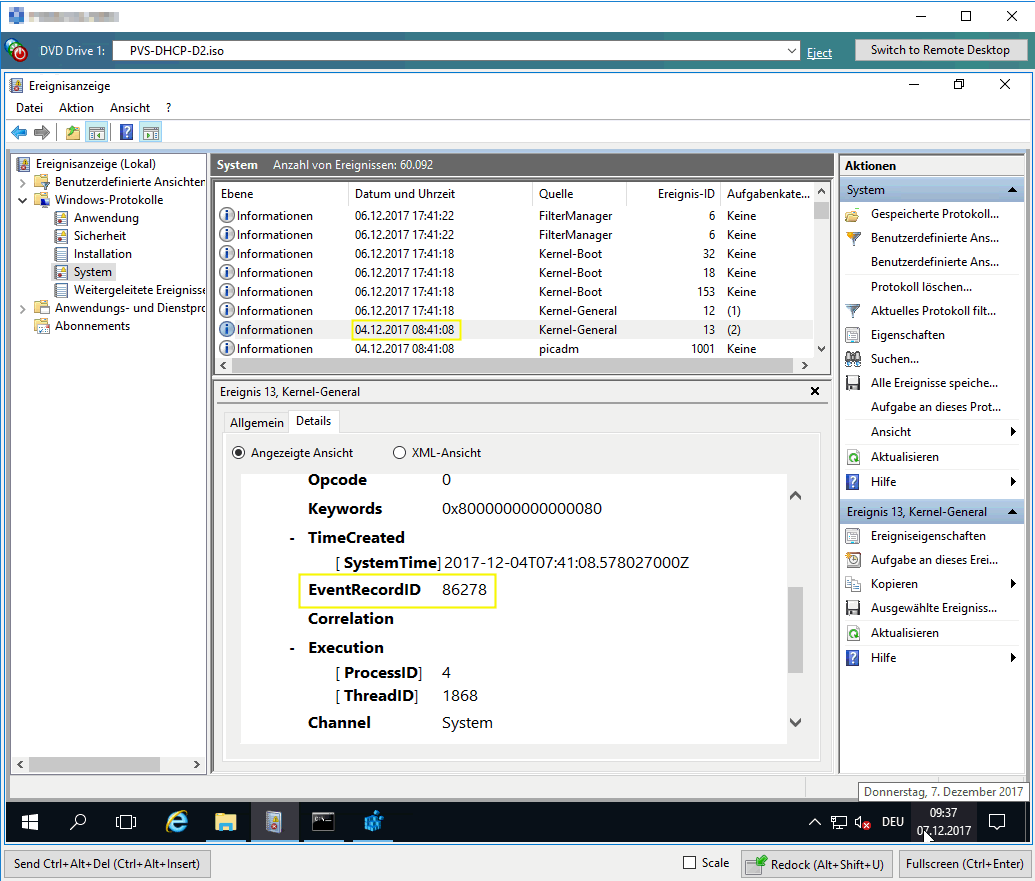This screenshot has height=881, width=1035.
Task: Click the Eject link for PVS-DHCP-D2.iso
Action: pyautogui.click(x=820, y=52)
